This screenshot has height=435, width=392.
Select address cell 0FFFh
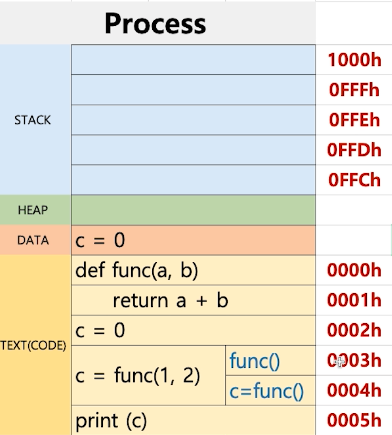click(x=354, y=90)
